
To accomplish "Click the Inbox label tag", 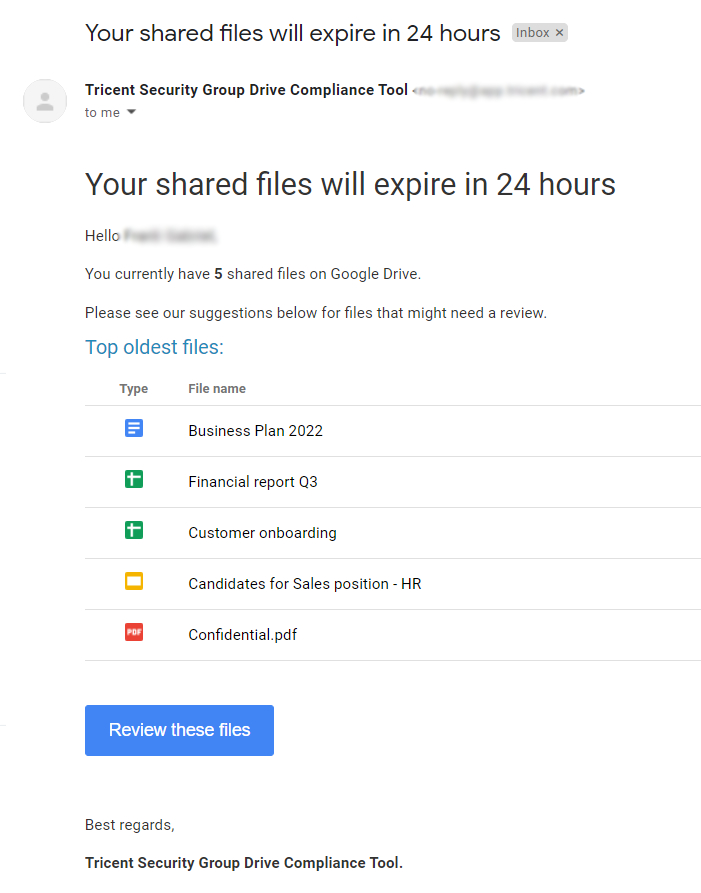I will (532, 33).
